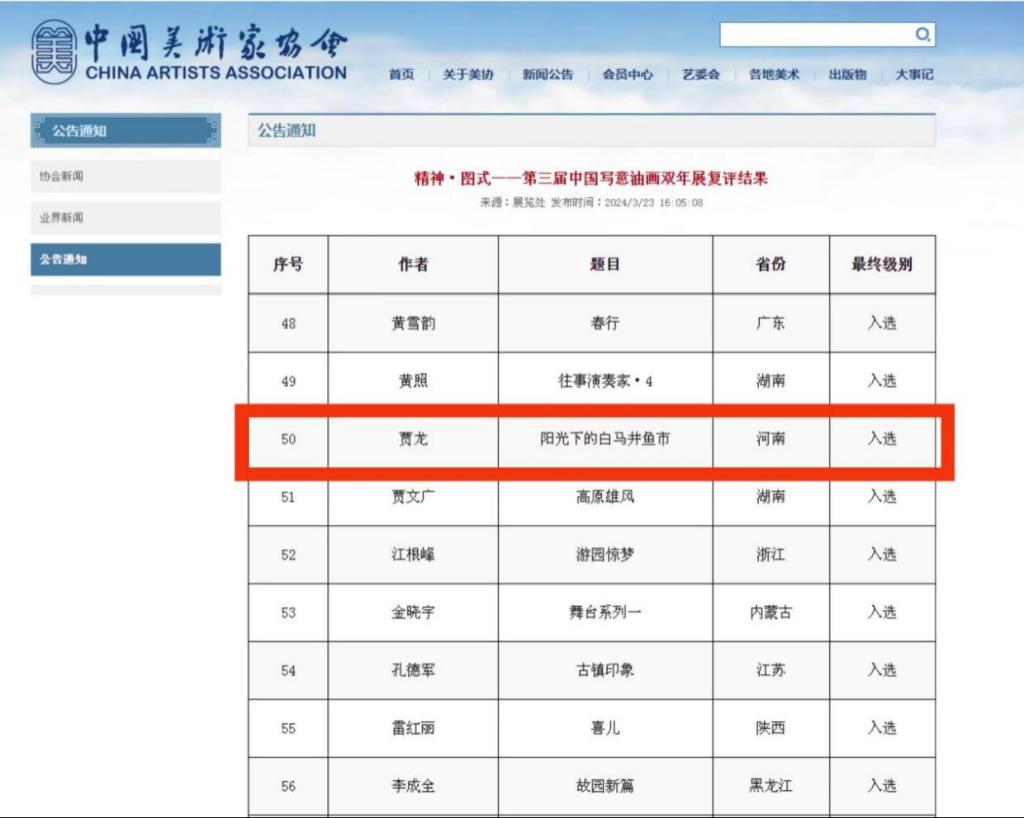Click the author name 贾龙 in row 50

[413, 438]
